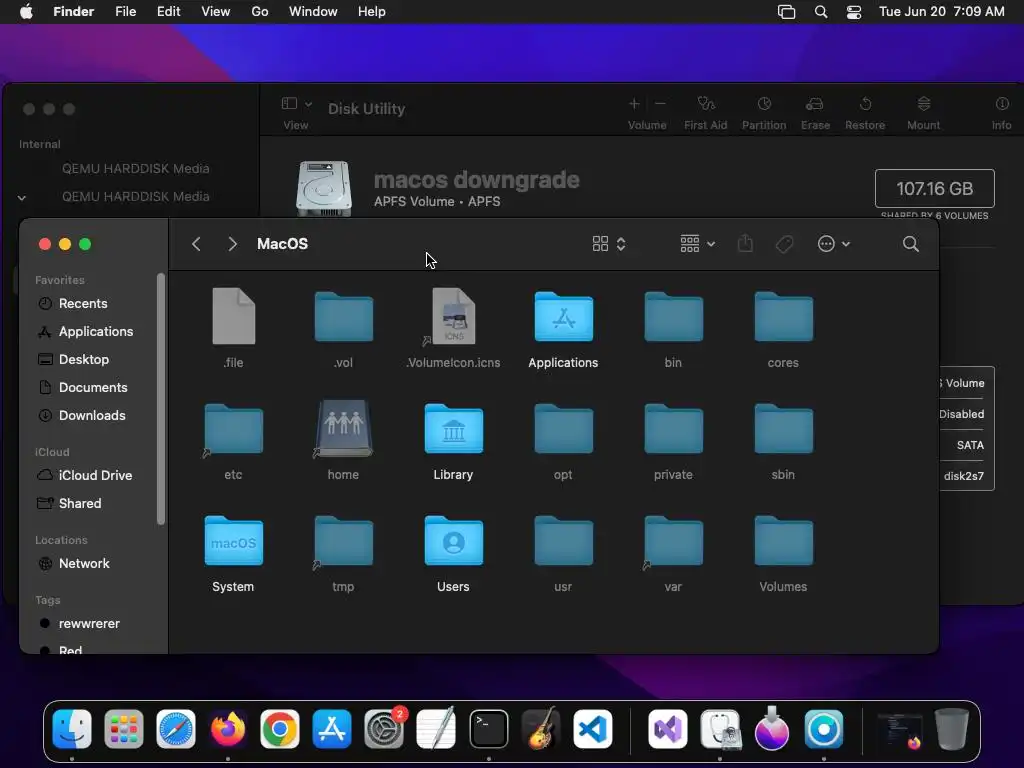Launch Terminal from the Dock
Screen dimensions: 1024x768
pos(488,729)
